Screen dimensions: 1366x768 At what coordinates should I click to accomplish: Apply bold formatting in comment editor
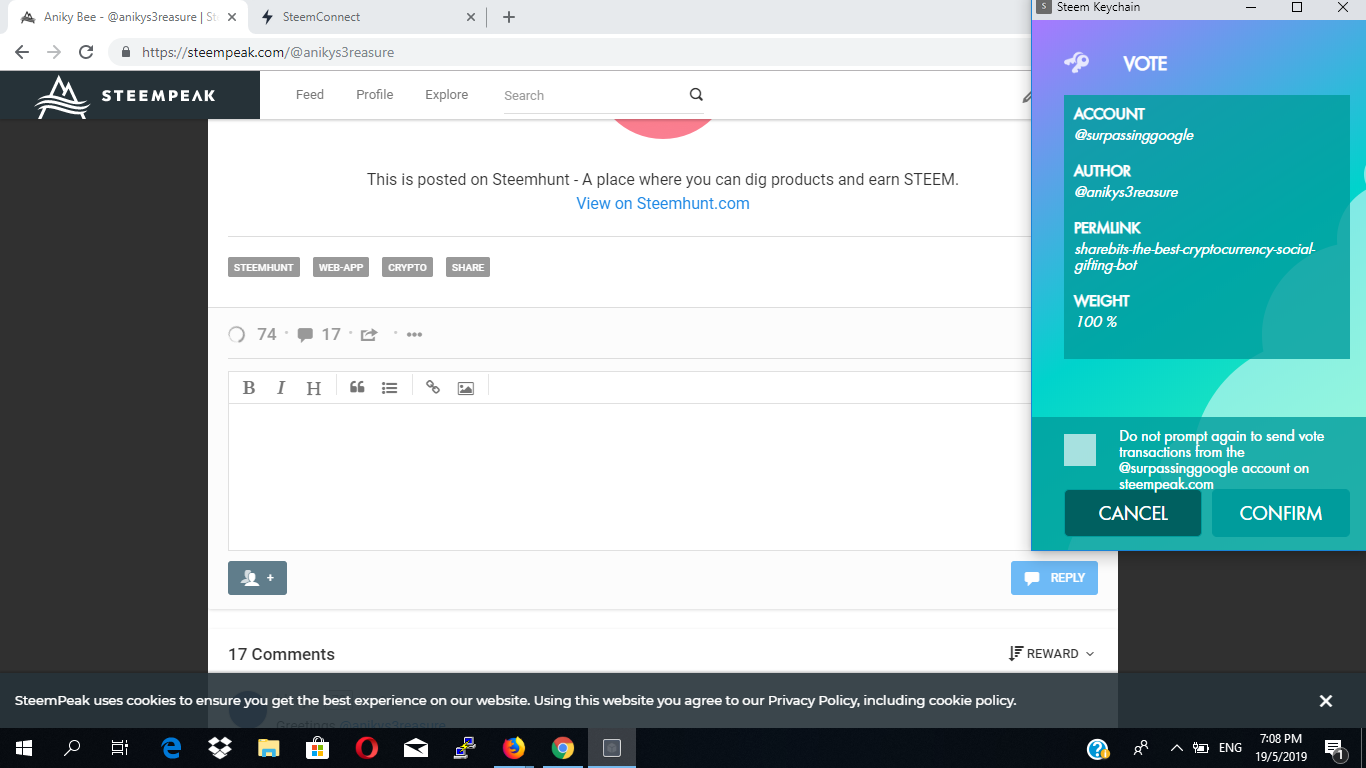249,388
